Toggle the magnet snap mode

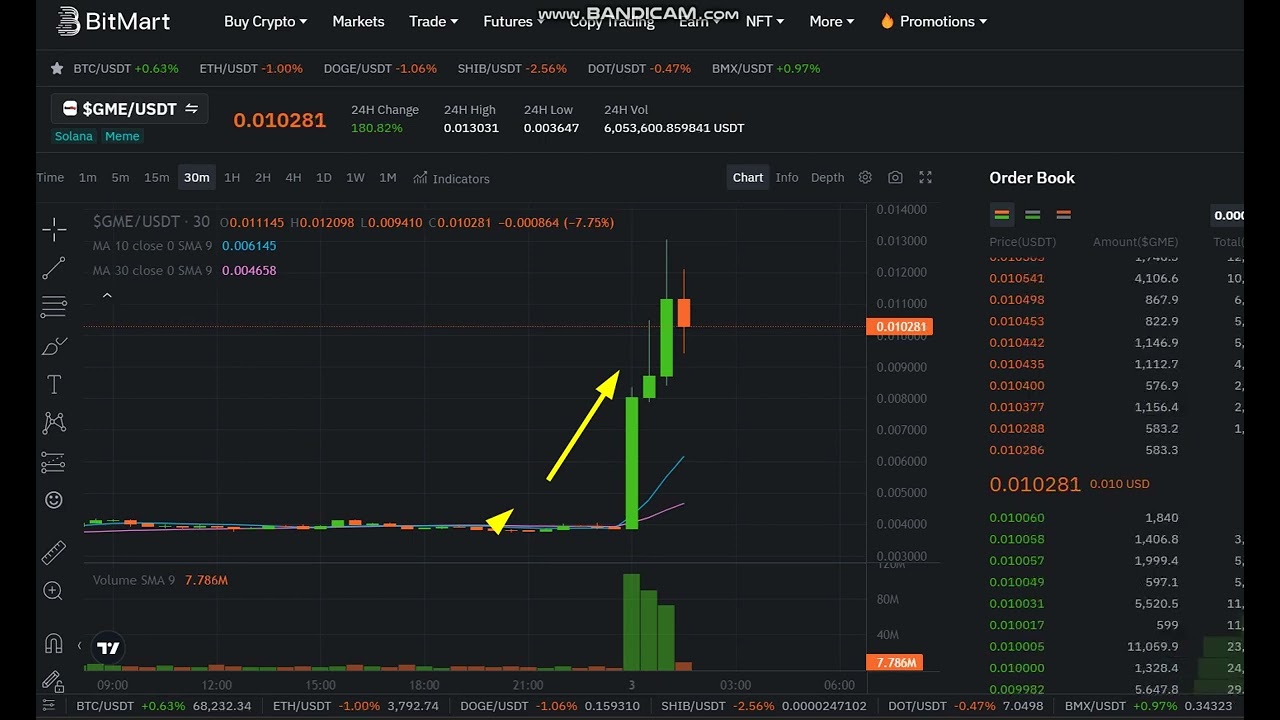click(54, 643)
